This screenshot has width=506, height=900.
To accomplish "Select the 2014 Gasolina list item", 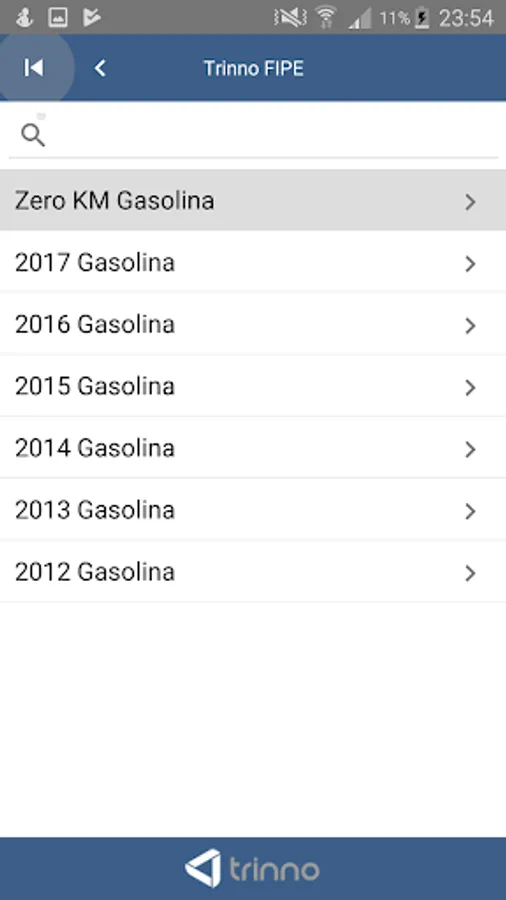I will pyautogui.click(x=253, y=448).
